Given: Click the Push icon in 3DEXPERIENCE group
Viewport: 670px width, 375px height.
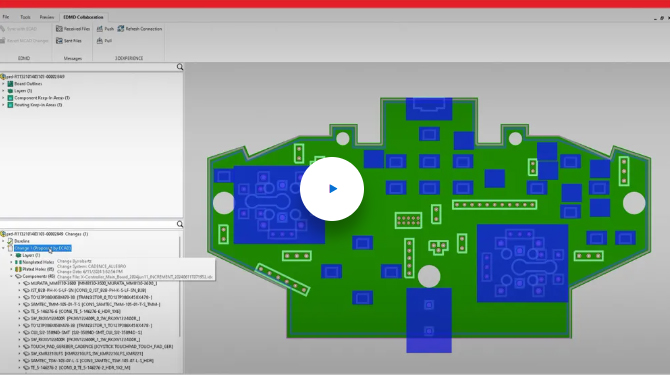Looking at the screenshot, I should 100,29.
